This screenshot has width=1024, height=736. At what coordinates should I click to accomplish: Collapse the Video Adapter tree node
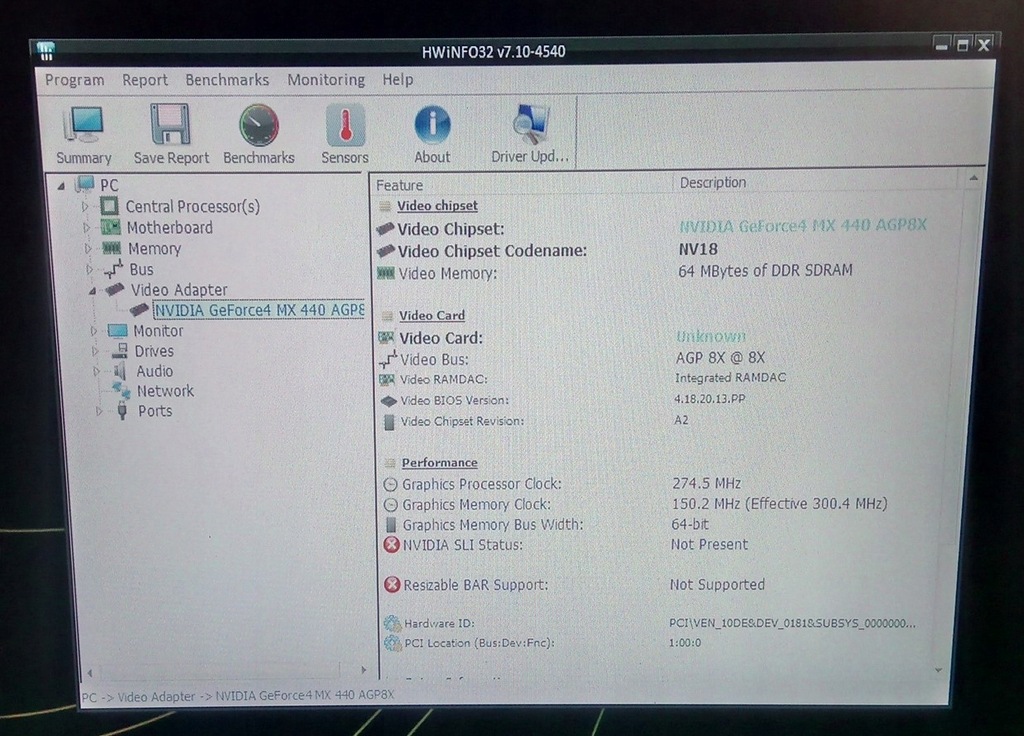(92, 291)
